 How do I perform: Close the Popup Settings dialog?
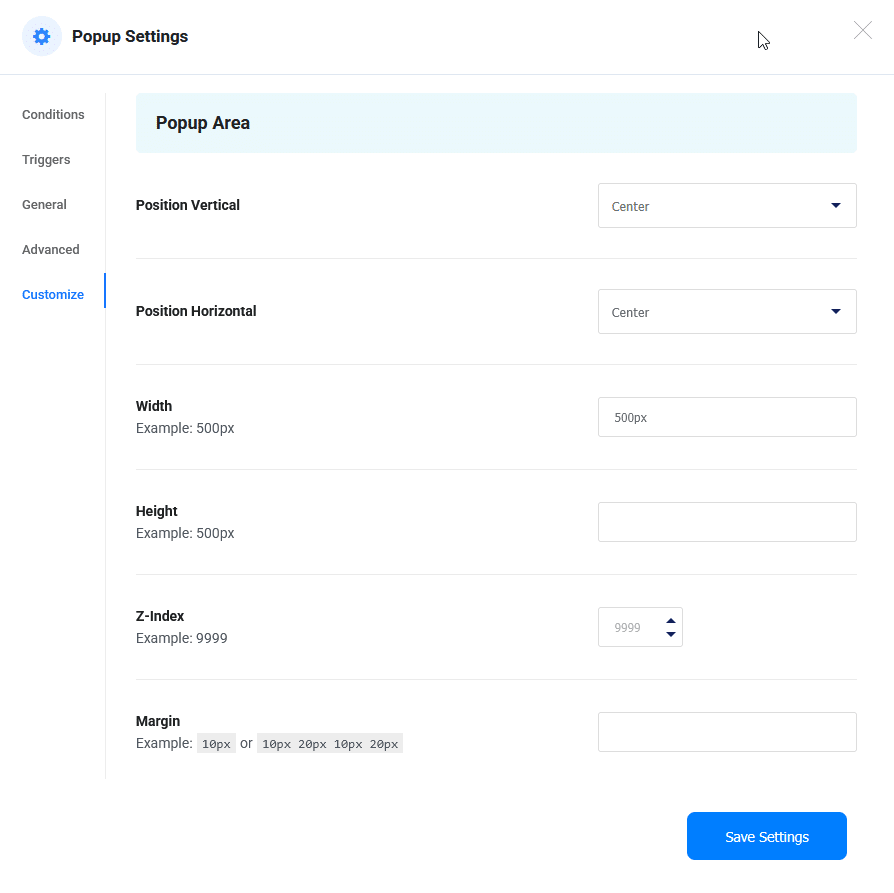pos(862,30)
